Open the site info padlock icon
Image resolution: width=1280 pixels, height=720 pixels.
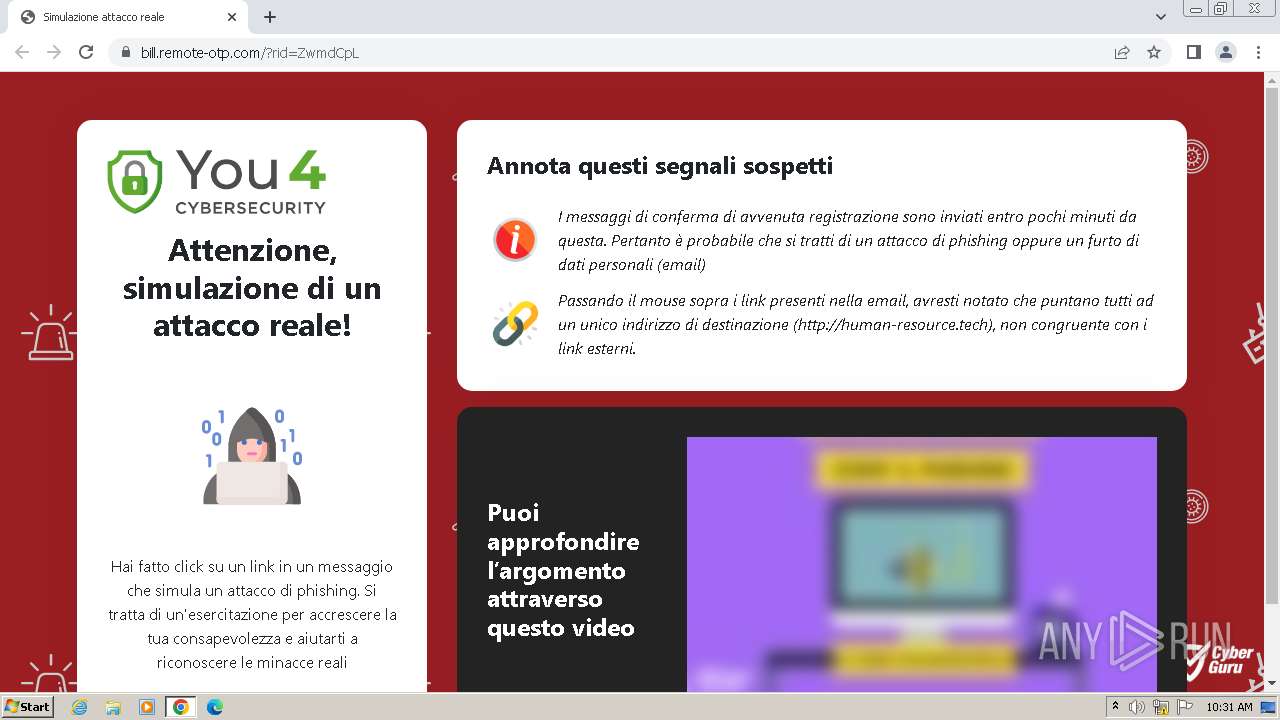pyautogui.click(x=126, y=53)
